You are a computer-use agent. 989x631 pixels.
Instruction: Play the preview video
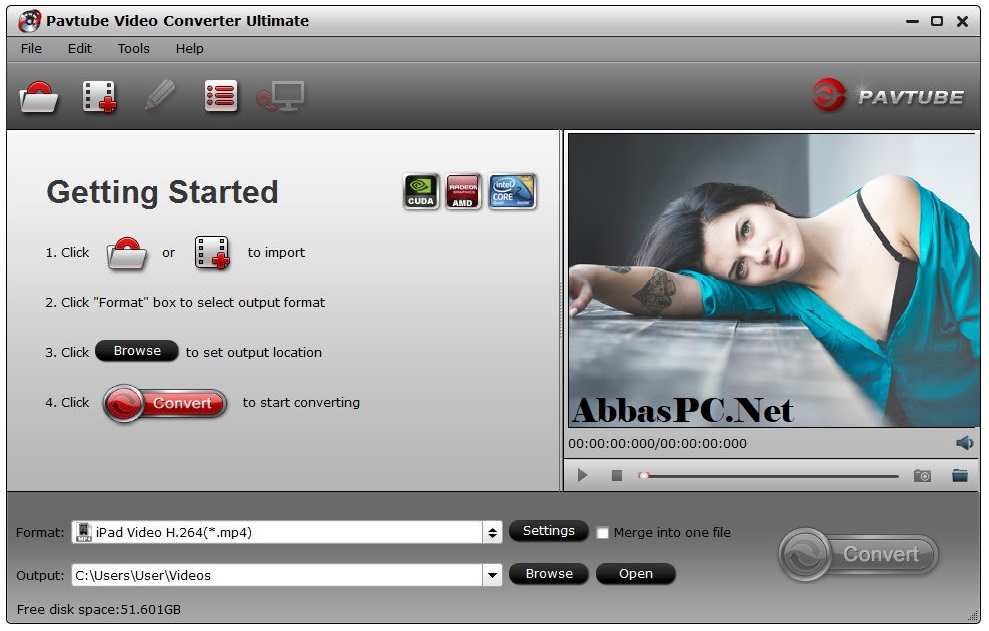click(582, 475)
